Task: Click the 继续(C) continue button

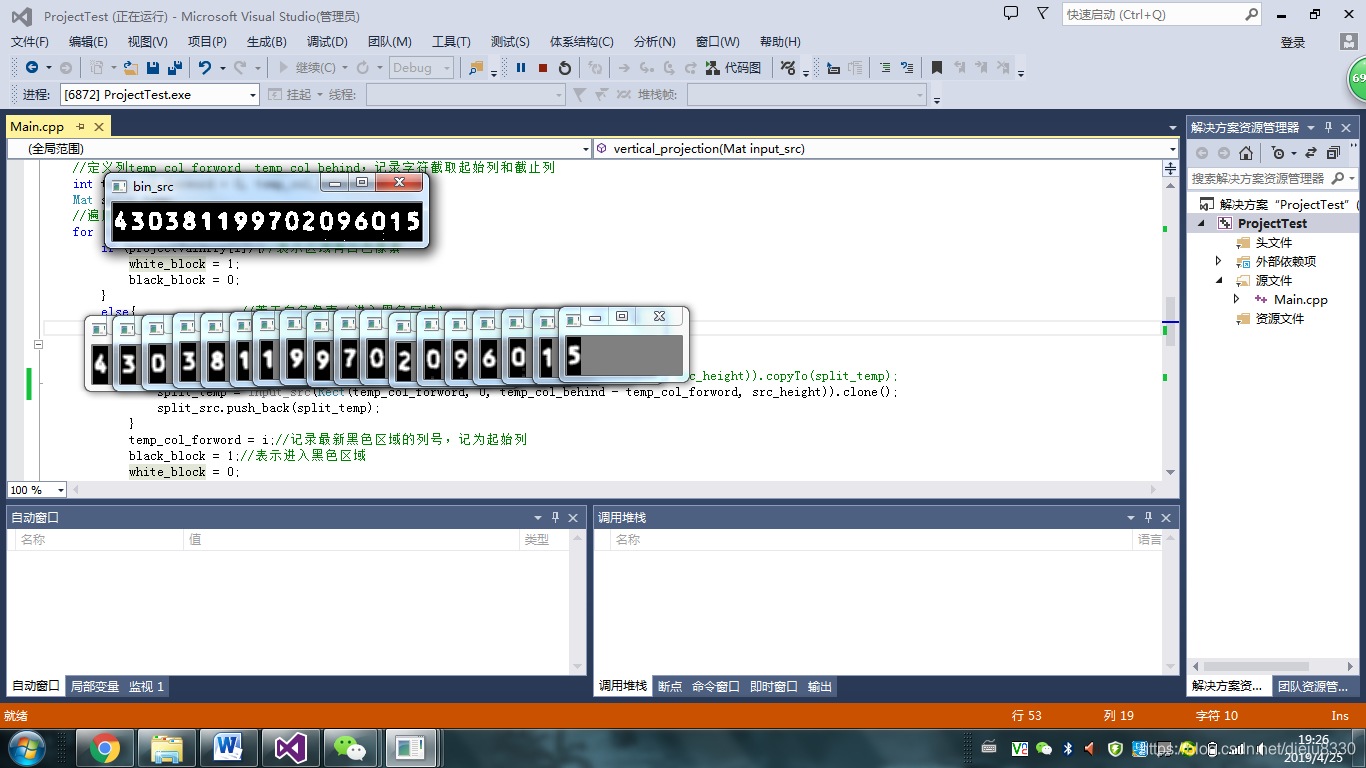Action: [x=309, y=68]
